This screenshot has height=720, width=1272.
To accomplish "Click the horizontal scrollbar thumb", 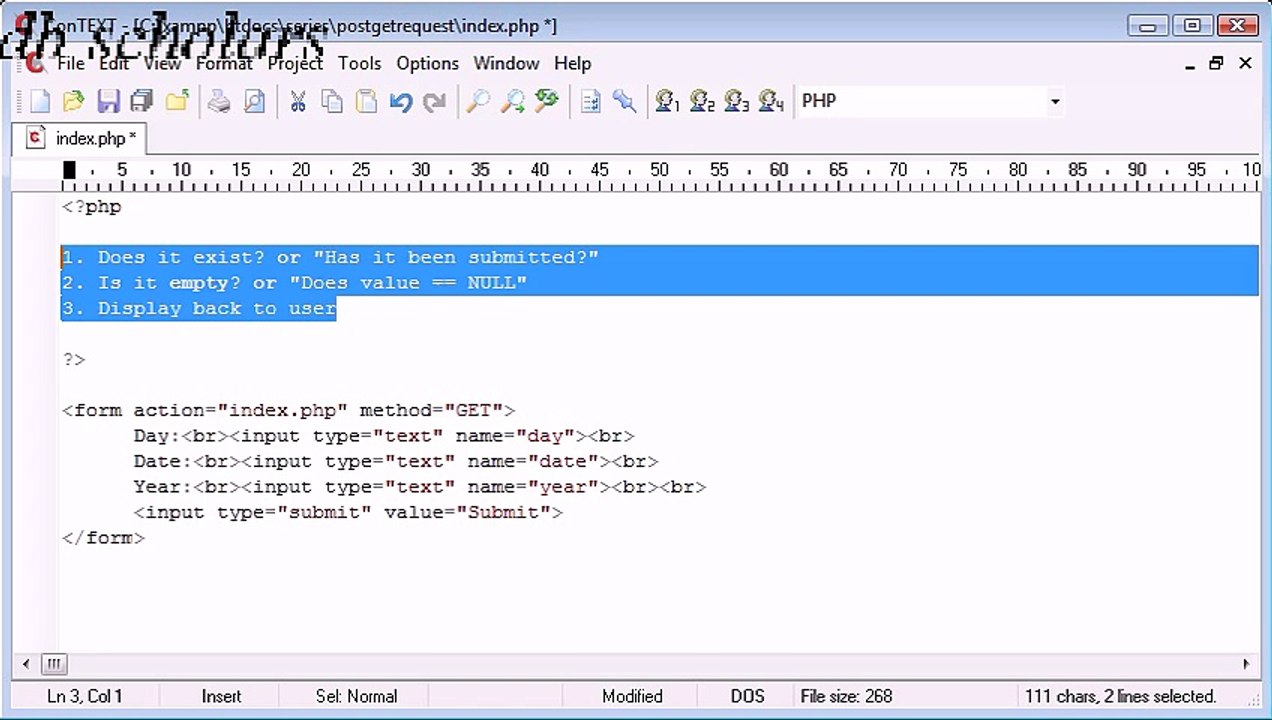I will (54, 663).
